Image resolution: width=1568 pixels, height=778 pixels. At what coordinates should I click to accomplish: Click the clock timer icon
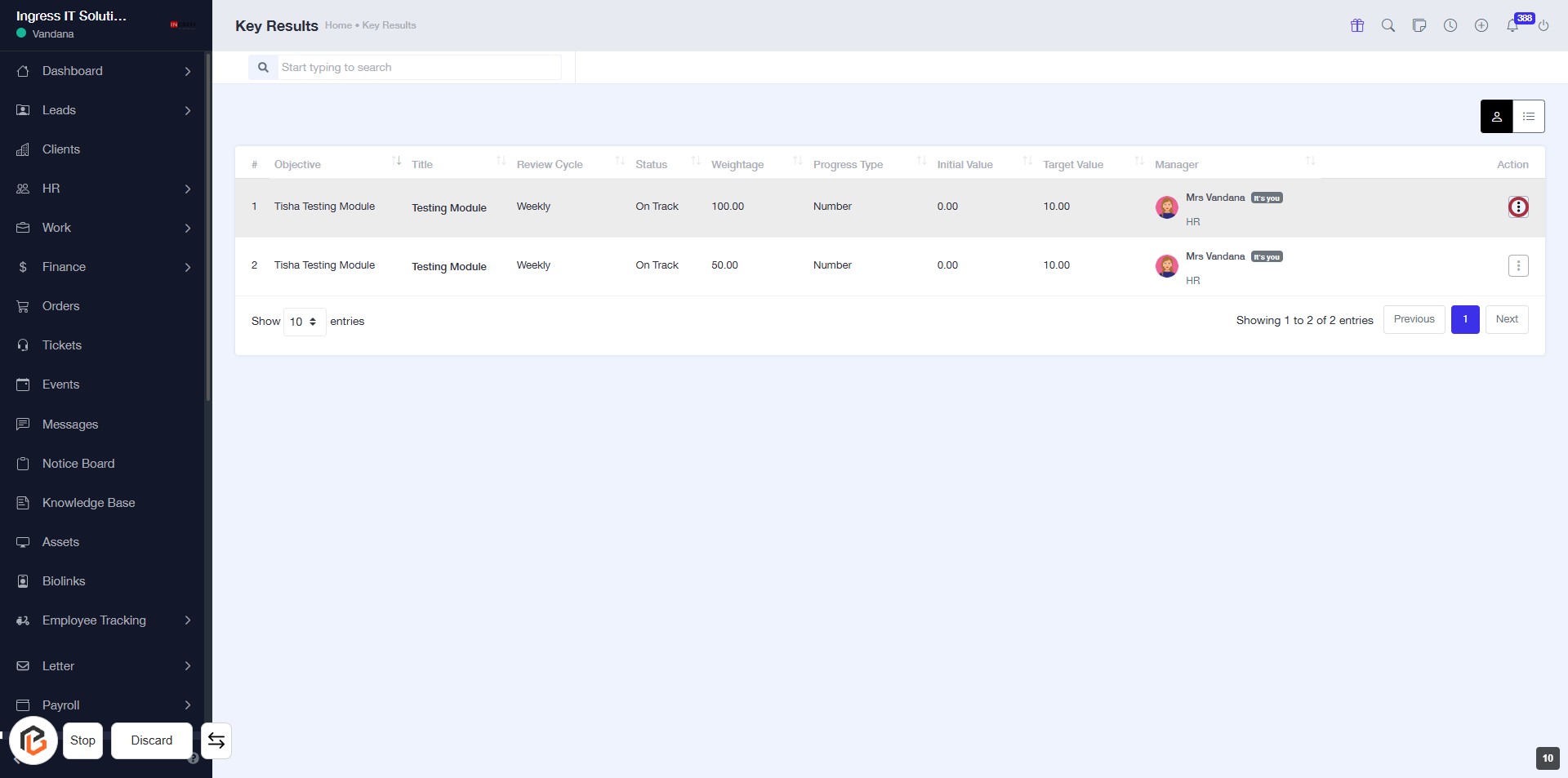tap(1450, 25)
